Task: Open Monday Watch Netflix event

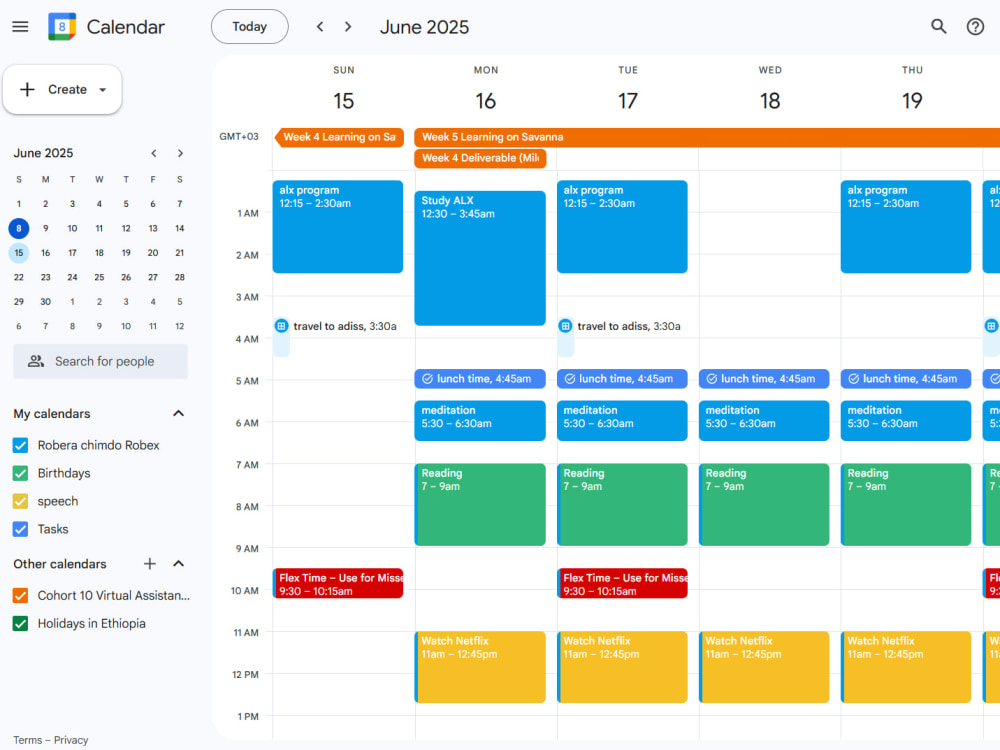Action: click(480, 667)
